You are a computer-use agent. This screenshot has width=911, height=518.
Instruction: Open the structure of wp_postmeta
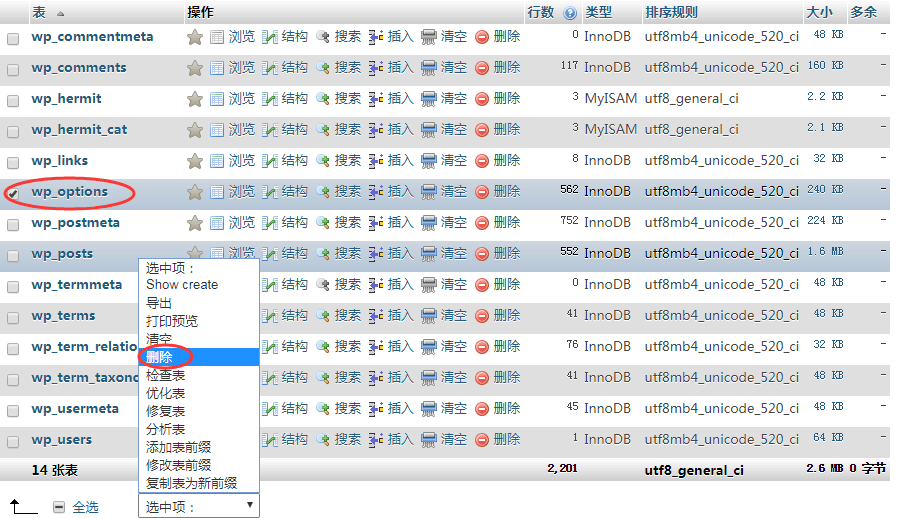[285, 223]
